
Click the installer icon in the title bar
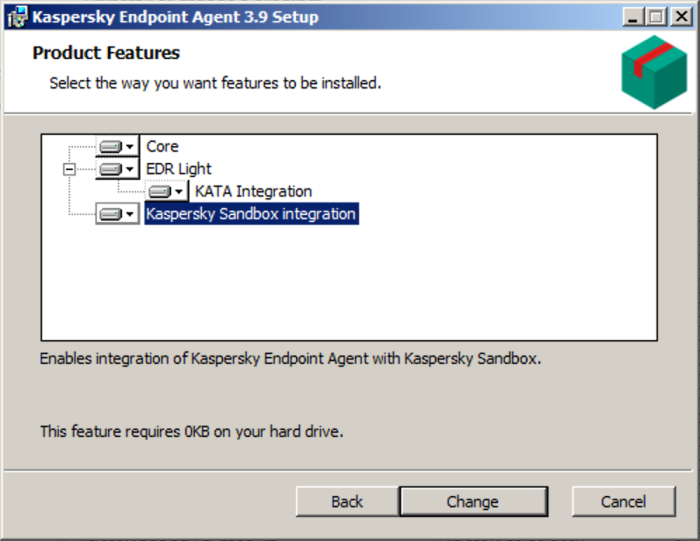coord(15,17)
